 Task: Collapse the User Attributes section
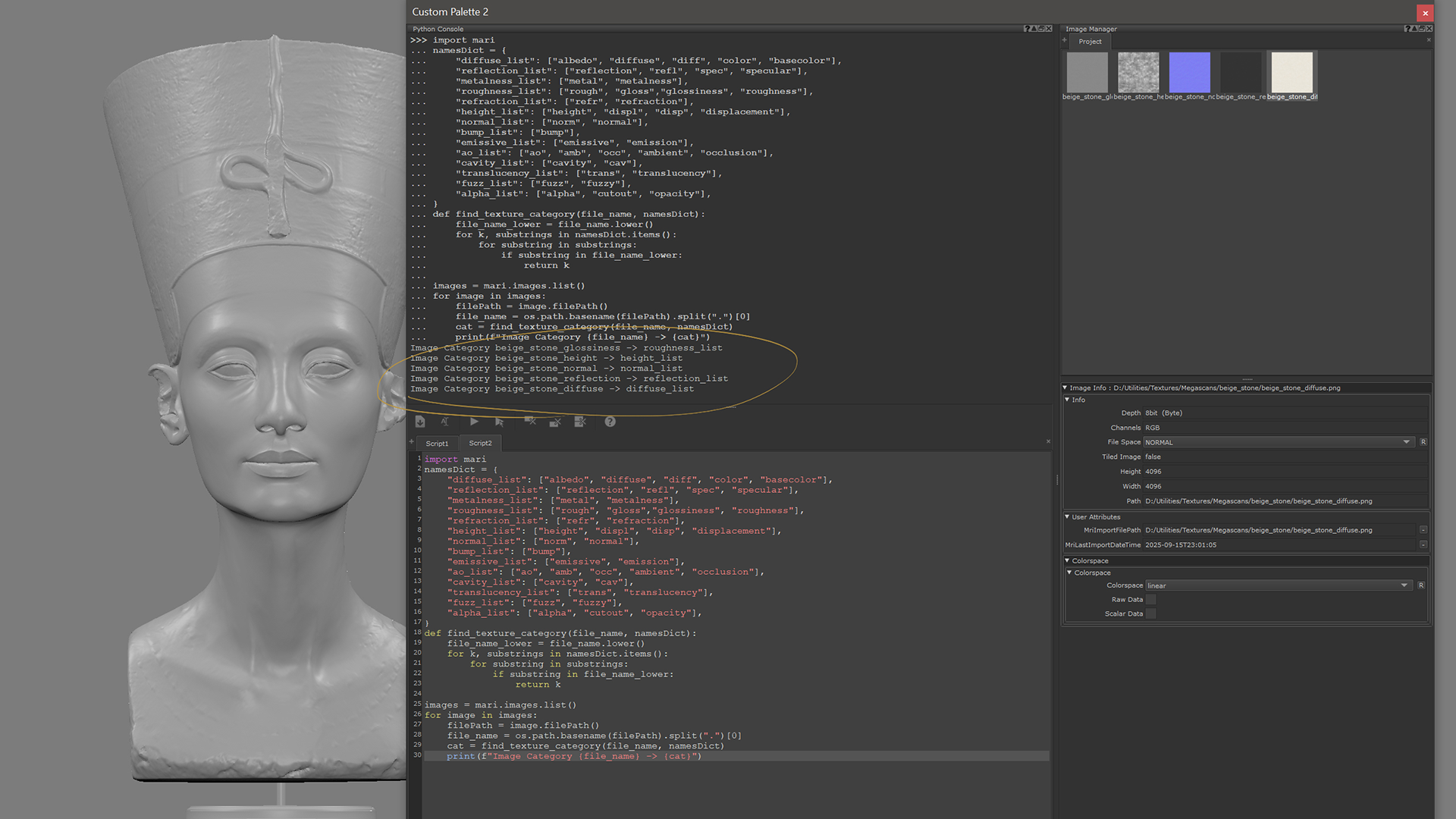1067,517
